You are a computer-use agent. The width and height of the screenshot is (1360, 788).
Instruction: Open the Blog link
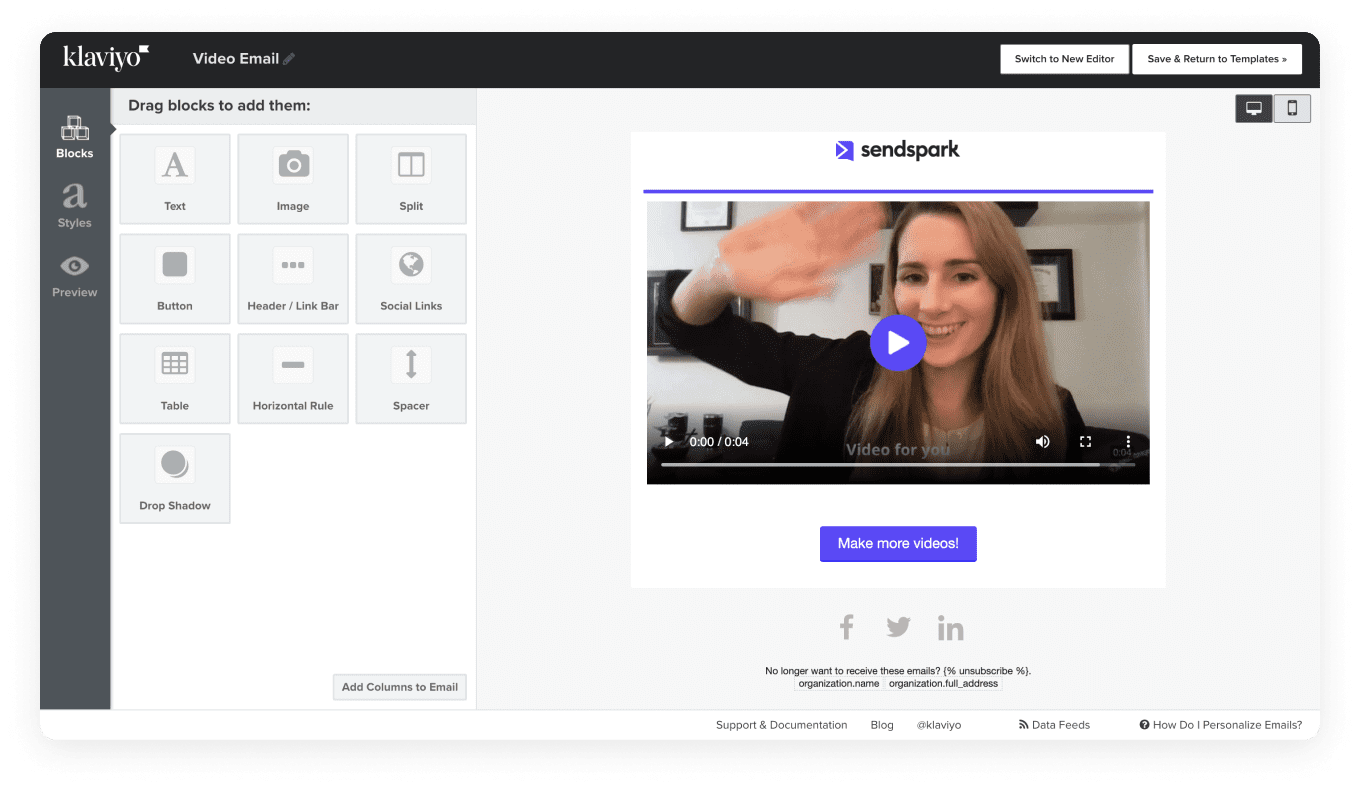(882, 725)
